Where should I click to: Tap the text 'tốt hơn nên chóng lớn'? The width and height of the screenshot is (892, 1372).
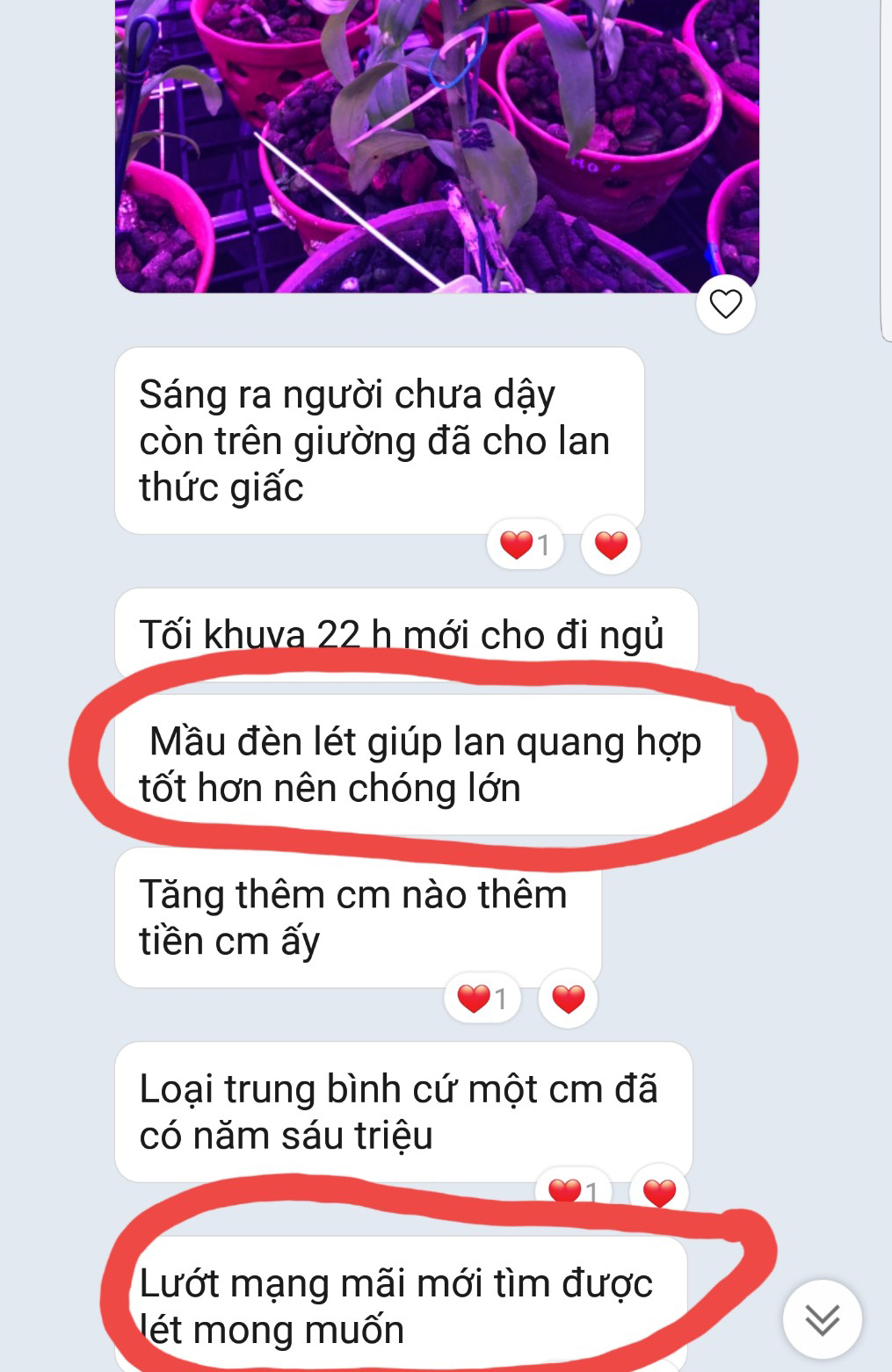330,789
